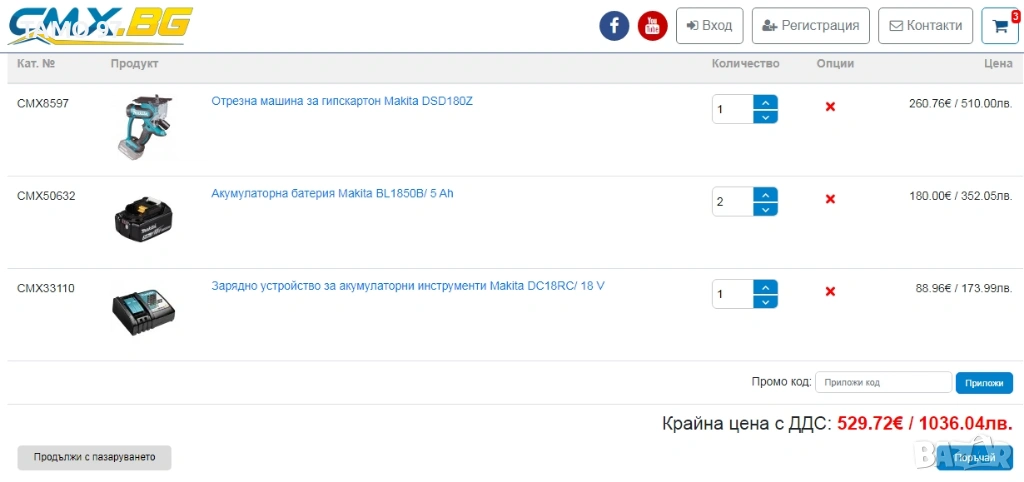Open link Акумулаторна батерия Makita BL1850B/ 5 Ah
The height and width of the screenshot is (482, 1024).
tap(332, 194)
